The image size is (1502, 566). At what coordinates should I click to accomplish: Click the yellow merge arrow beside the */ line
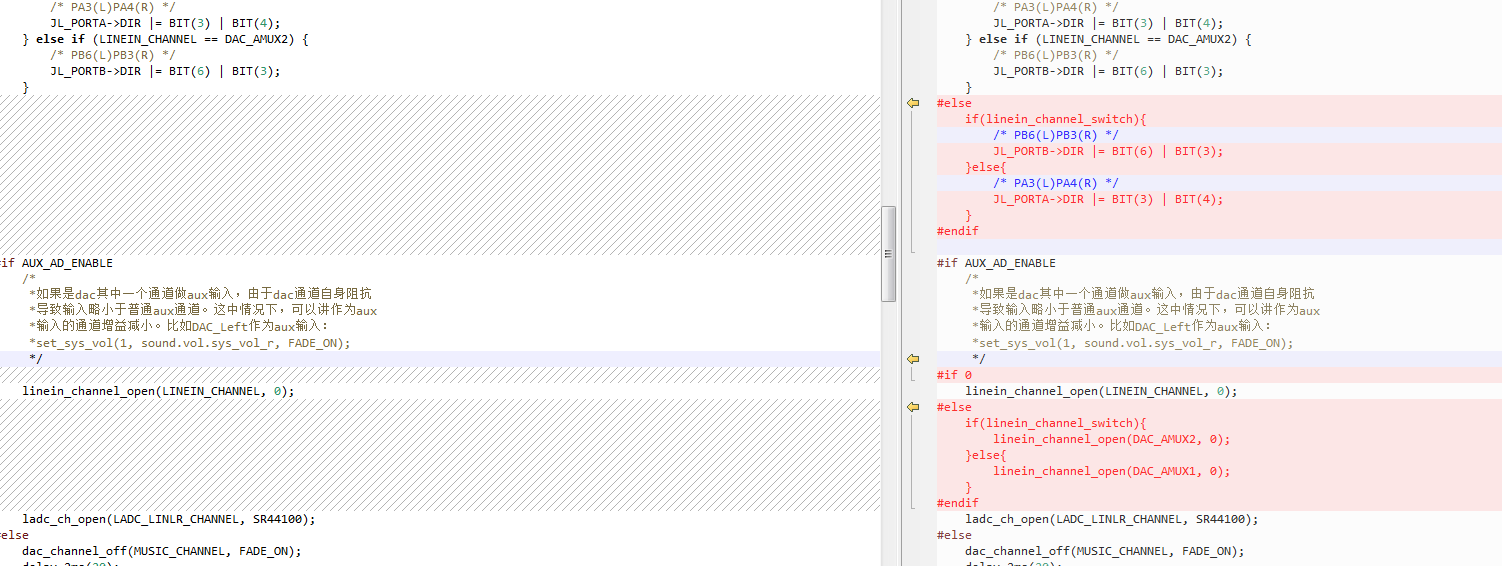(x=912, y=359)
